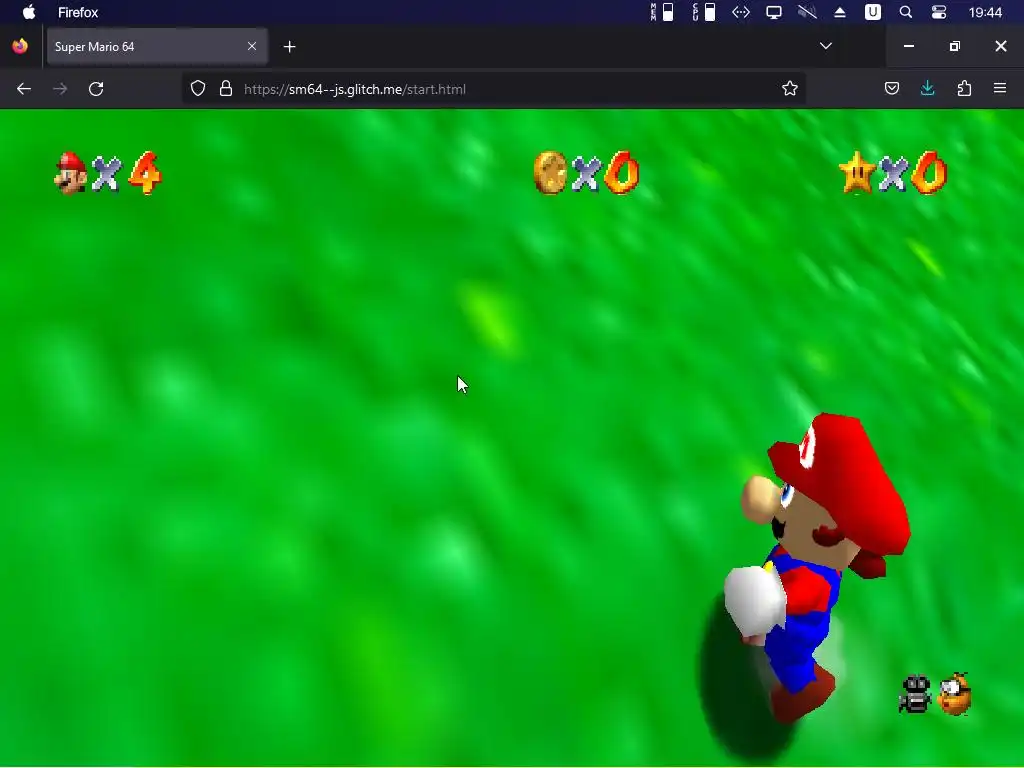Click the lives count number 4

(145, 173)
